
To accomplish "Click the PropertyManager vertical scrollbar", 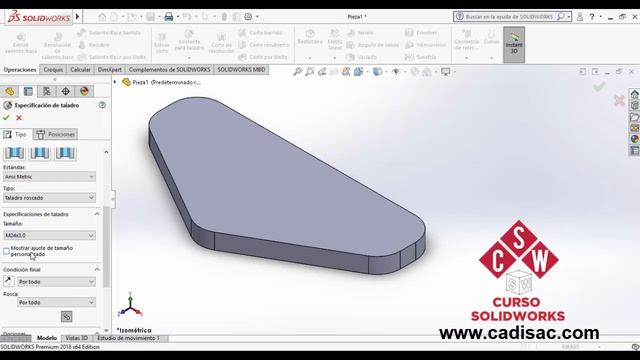I will click(x=106, y=247).
